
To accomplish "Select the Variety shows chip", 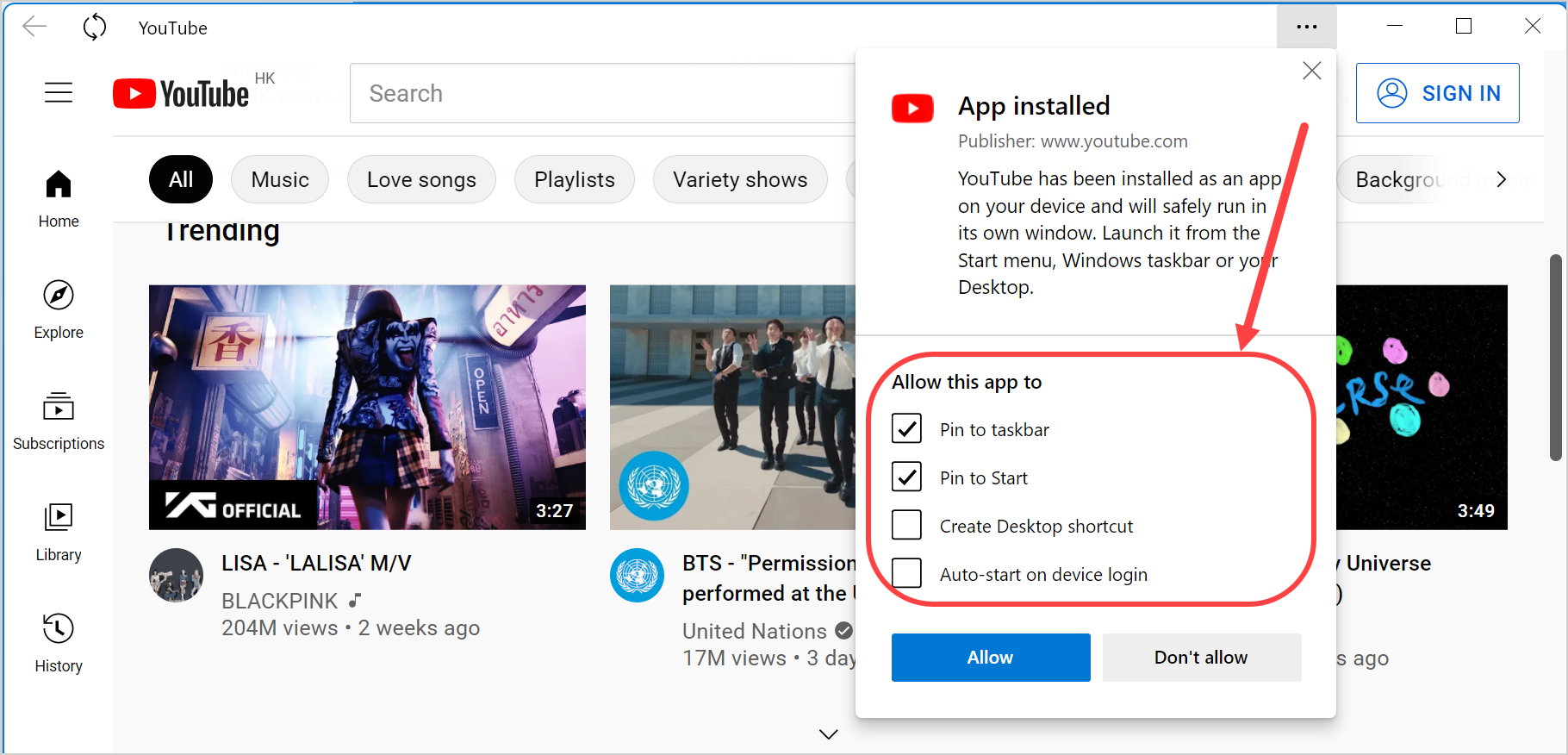I will click(x=740, y=179).
